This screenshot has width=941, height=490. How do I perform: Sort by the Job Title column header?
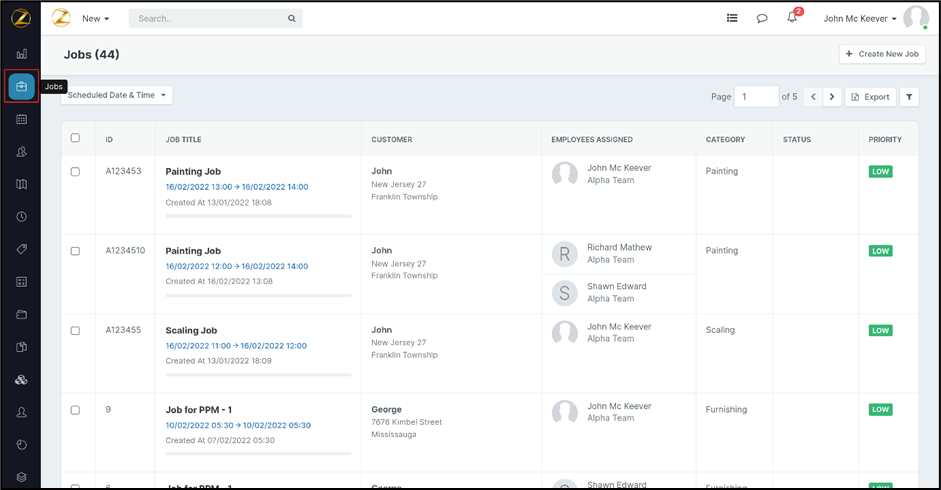(183, 140)
